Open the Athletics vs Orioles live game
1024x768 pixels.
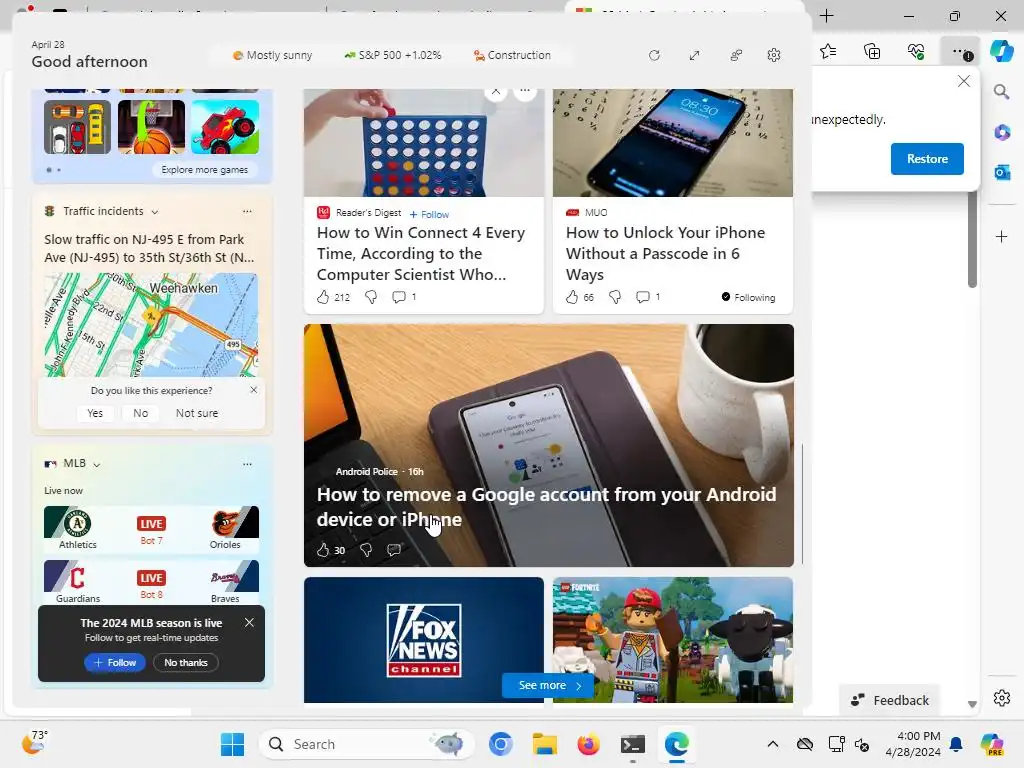[152, 528]
